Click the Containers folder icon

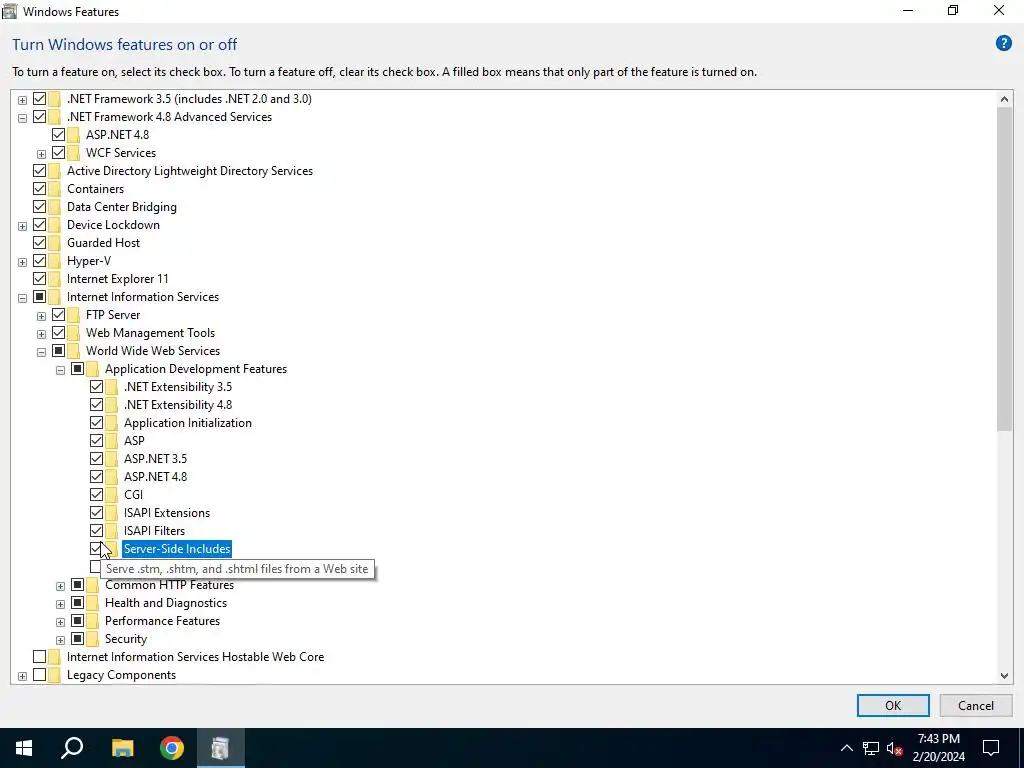[55, 189]
